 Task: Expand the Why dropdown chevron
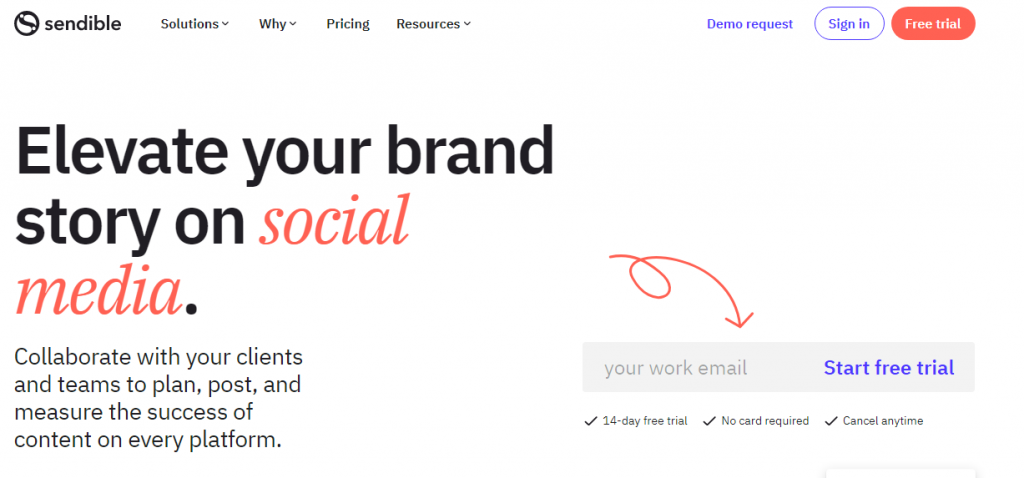point(293,24)
